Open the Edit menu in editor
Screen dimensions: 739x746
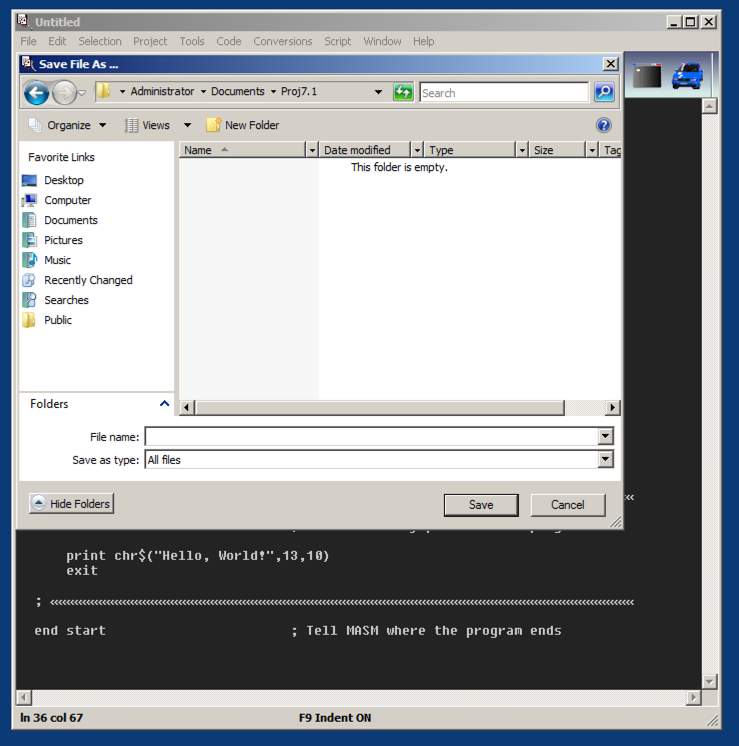57,41
